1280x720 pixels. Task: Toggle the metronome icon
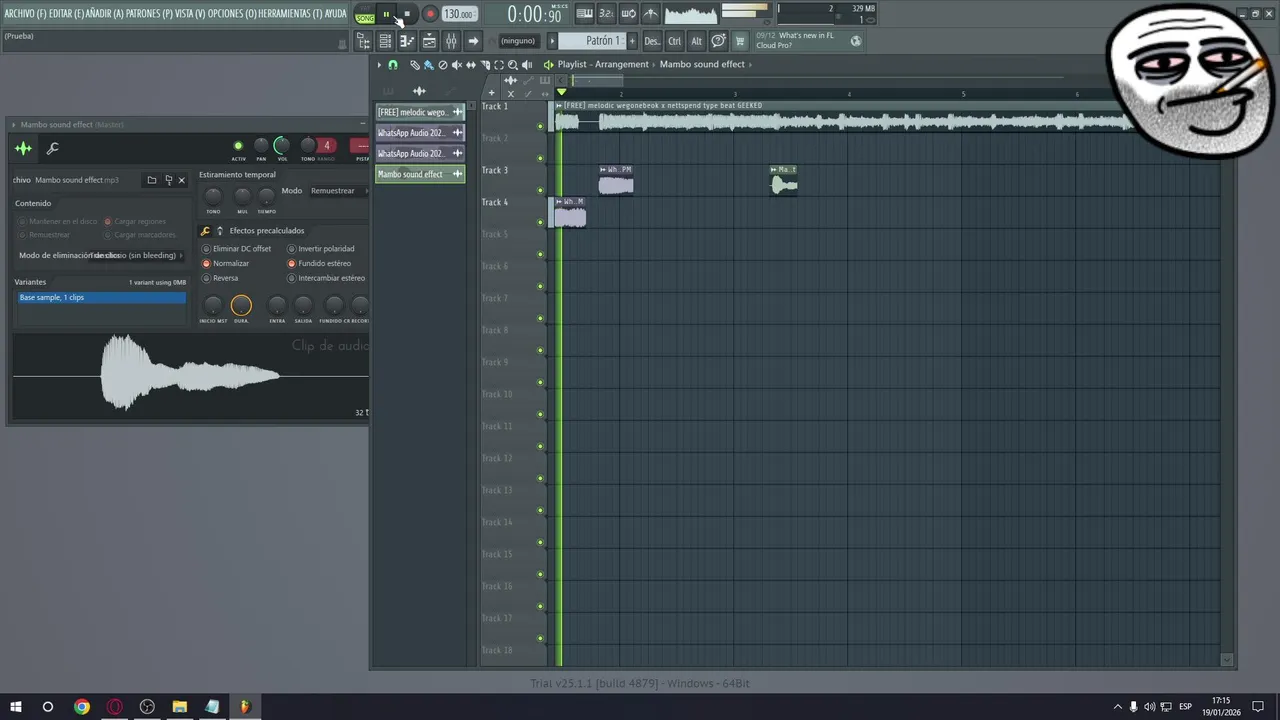[651, 14]
